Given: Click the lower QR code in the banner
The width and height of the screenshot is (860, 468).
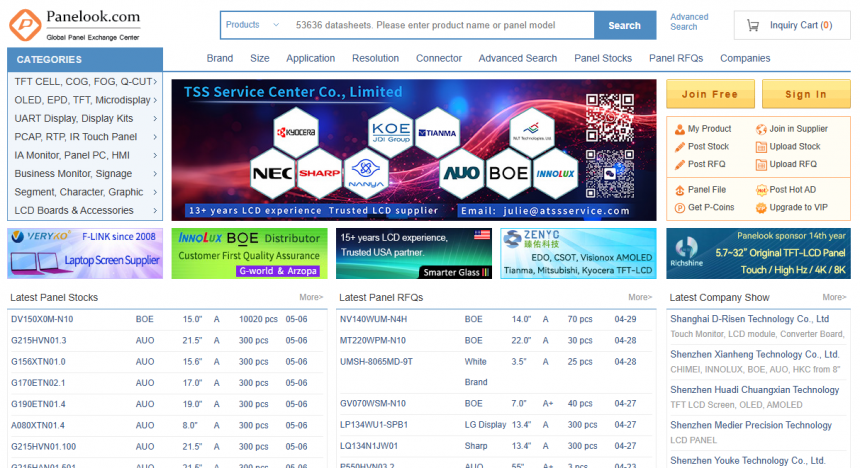Looking at the screenshot, I should [x=609, y=173].
